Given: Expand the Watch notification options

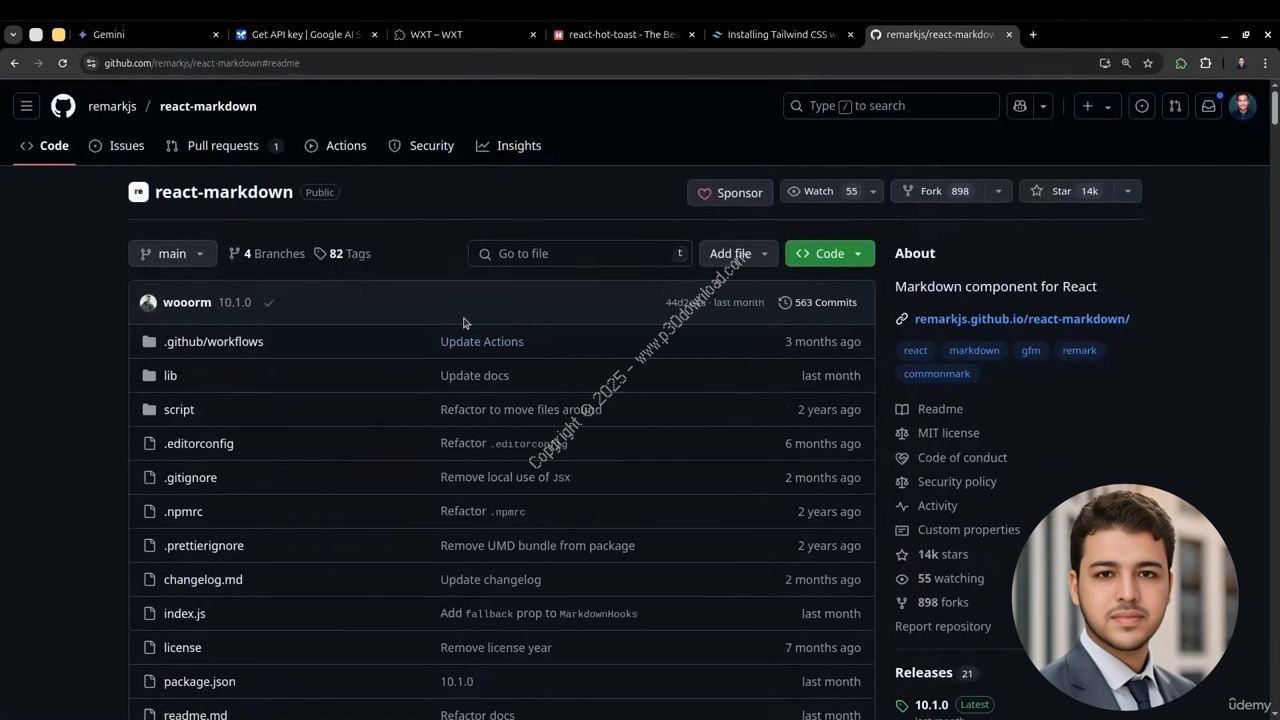Looking at the screenshot, I should click(x=873, y=191).
